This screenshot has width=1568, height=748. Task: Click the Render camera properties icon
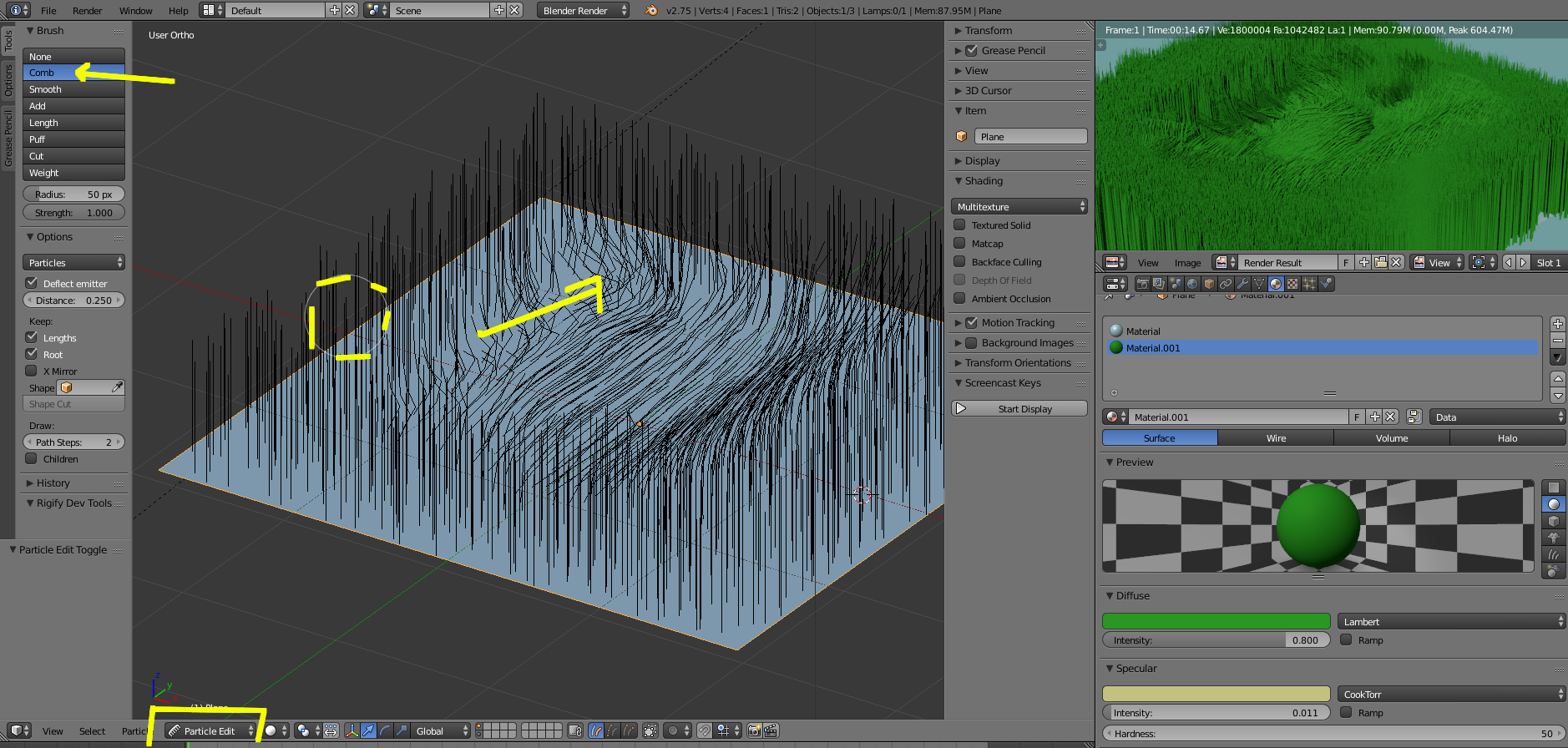click(1142, 284)
